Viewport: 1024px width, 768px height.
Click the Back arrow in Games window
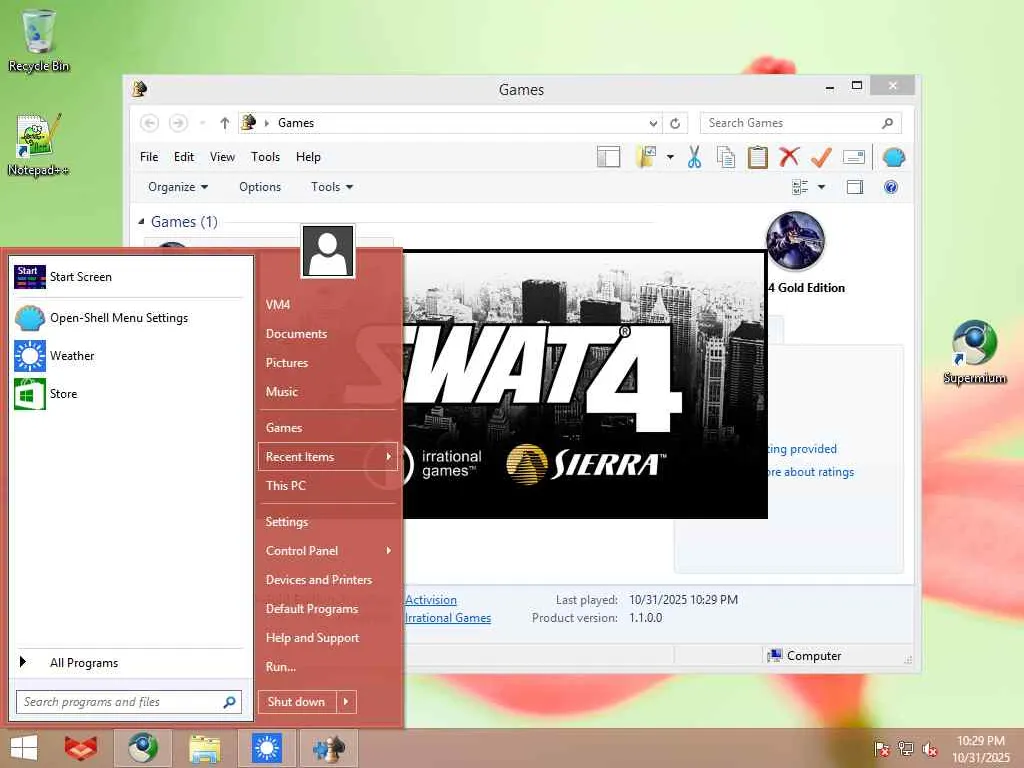[x=150, y=123]
